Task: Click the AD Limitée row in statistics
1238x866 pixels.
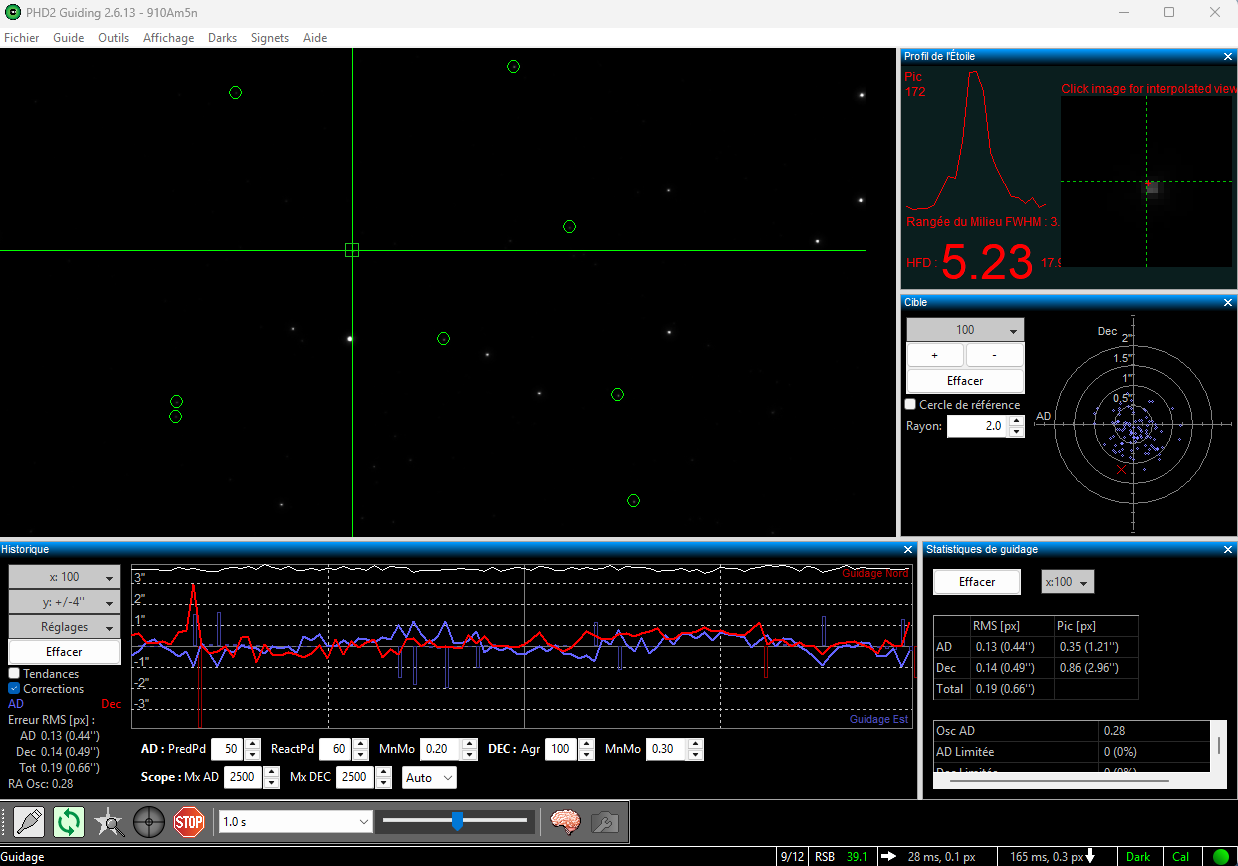Action: point(1071,751)
